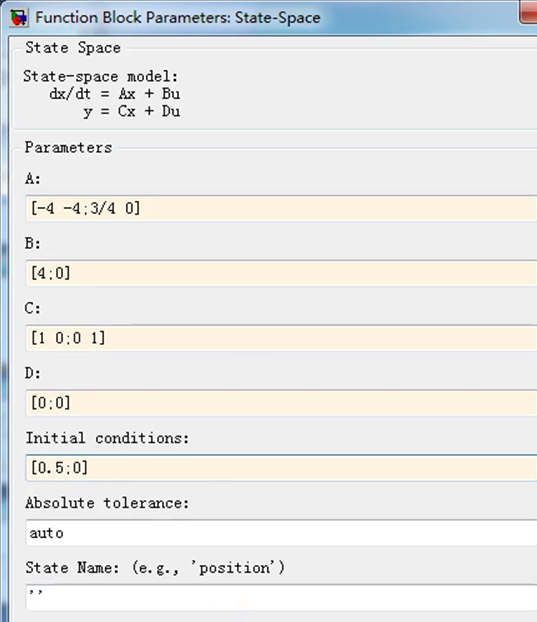The height and width of the screenshot is (622, 537).
Task: Click the 'Absolute tolerance:' label
Action: [107, 503]
